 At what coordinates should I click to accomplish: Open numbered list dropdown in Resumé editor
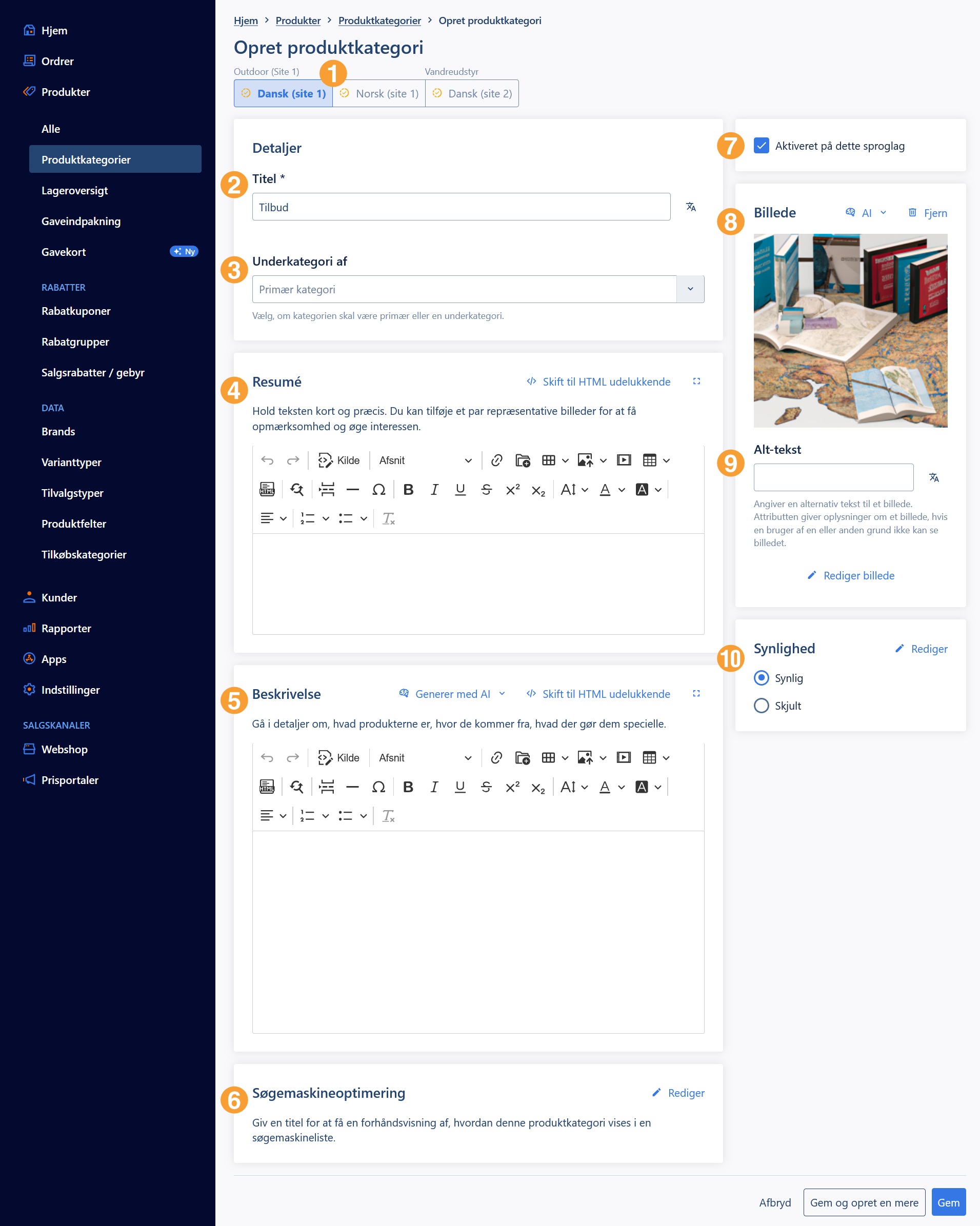coord(325,518)
